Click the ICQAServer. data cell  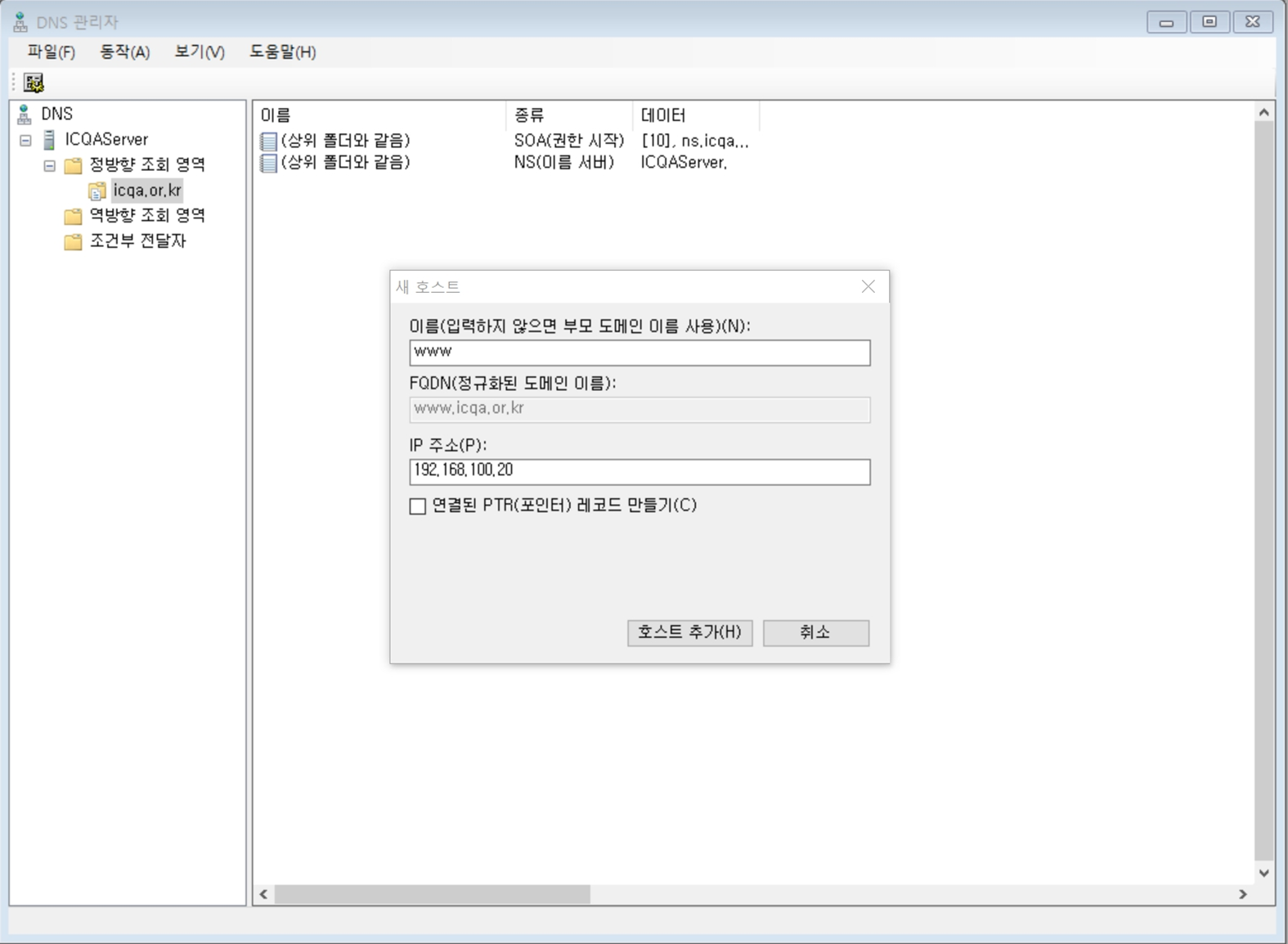(684, 162)
